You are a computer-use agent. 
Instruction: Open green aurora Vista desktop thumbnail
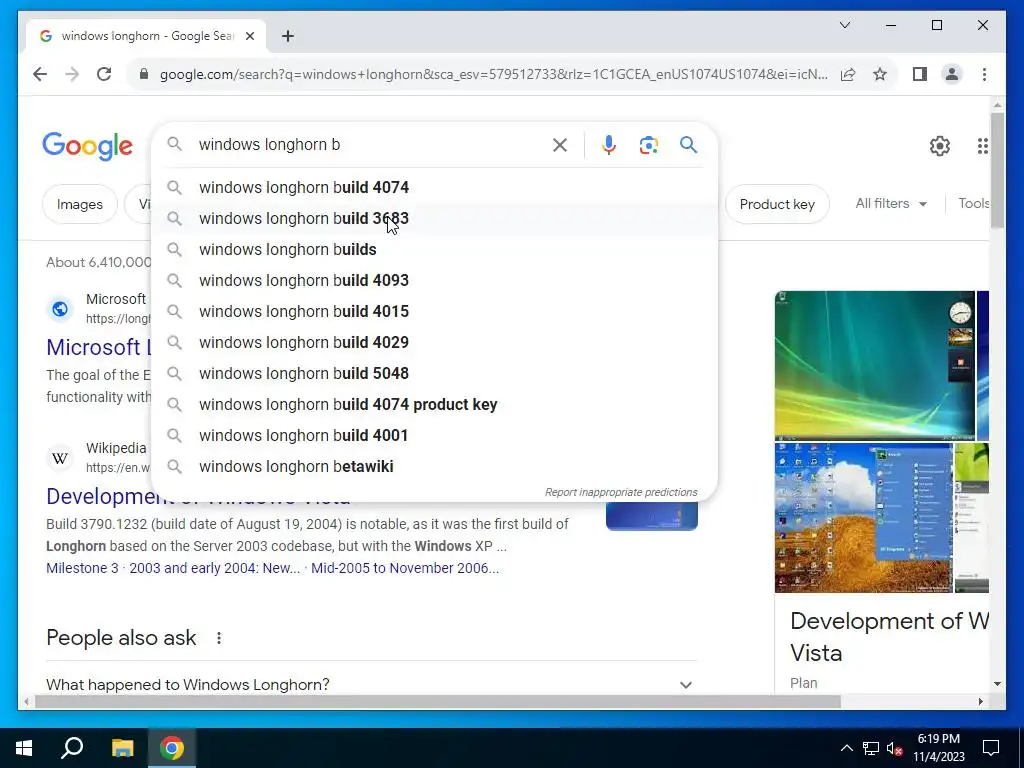click(874, 365)
